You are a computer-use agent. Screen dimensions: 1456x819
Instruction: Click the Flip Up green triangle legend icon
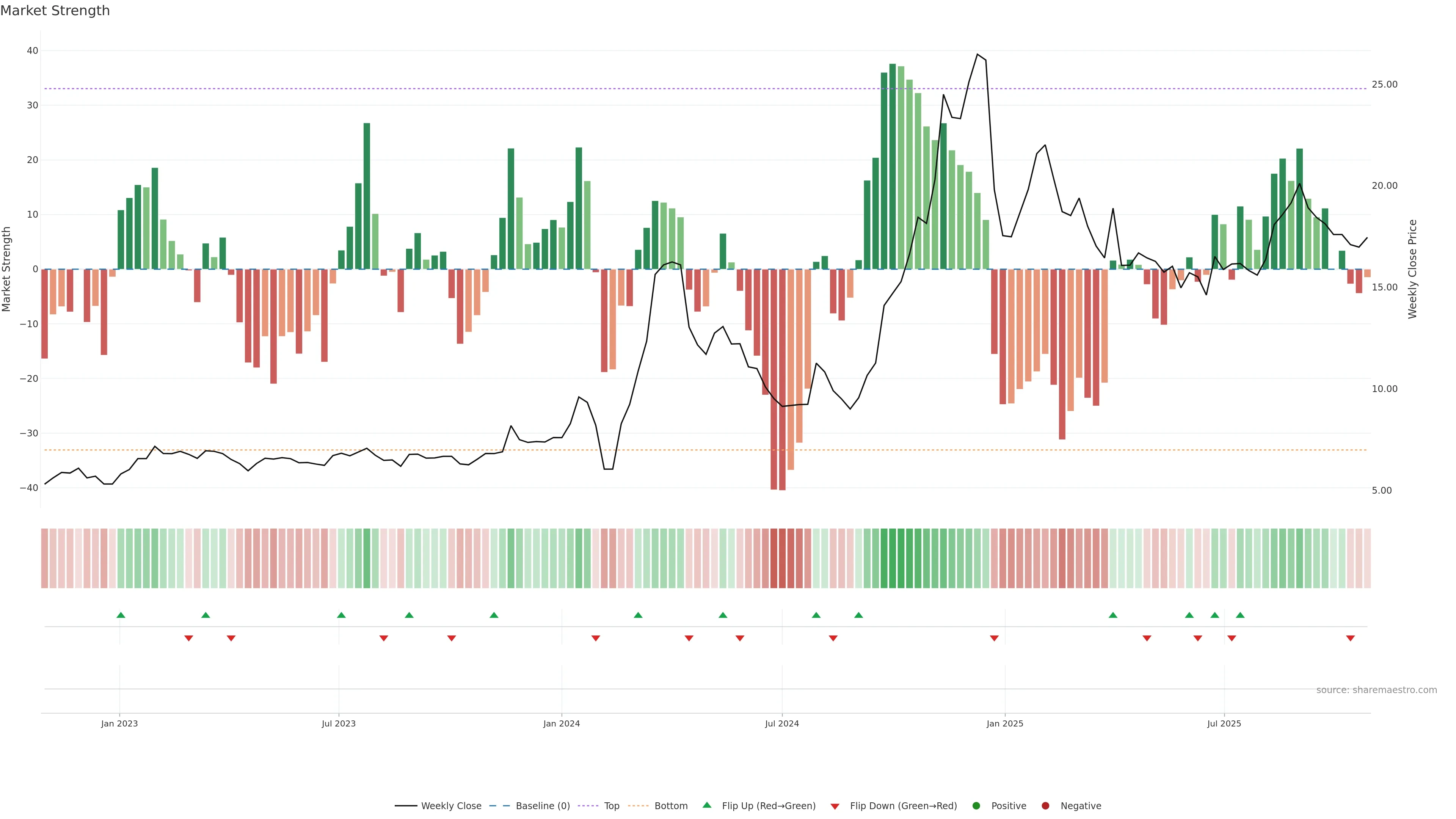pyautogui.click(x=706, y=805)
